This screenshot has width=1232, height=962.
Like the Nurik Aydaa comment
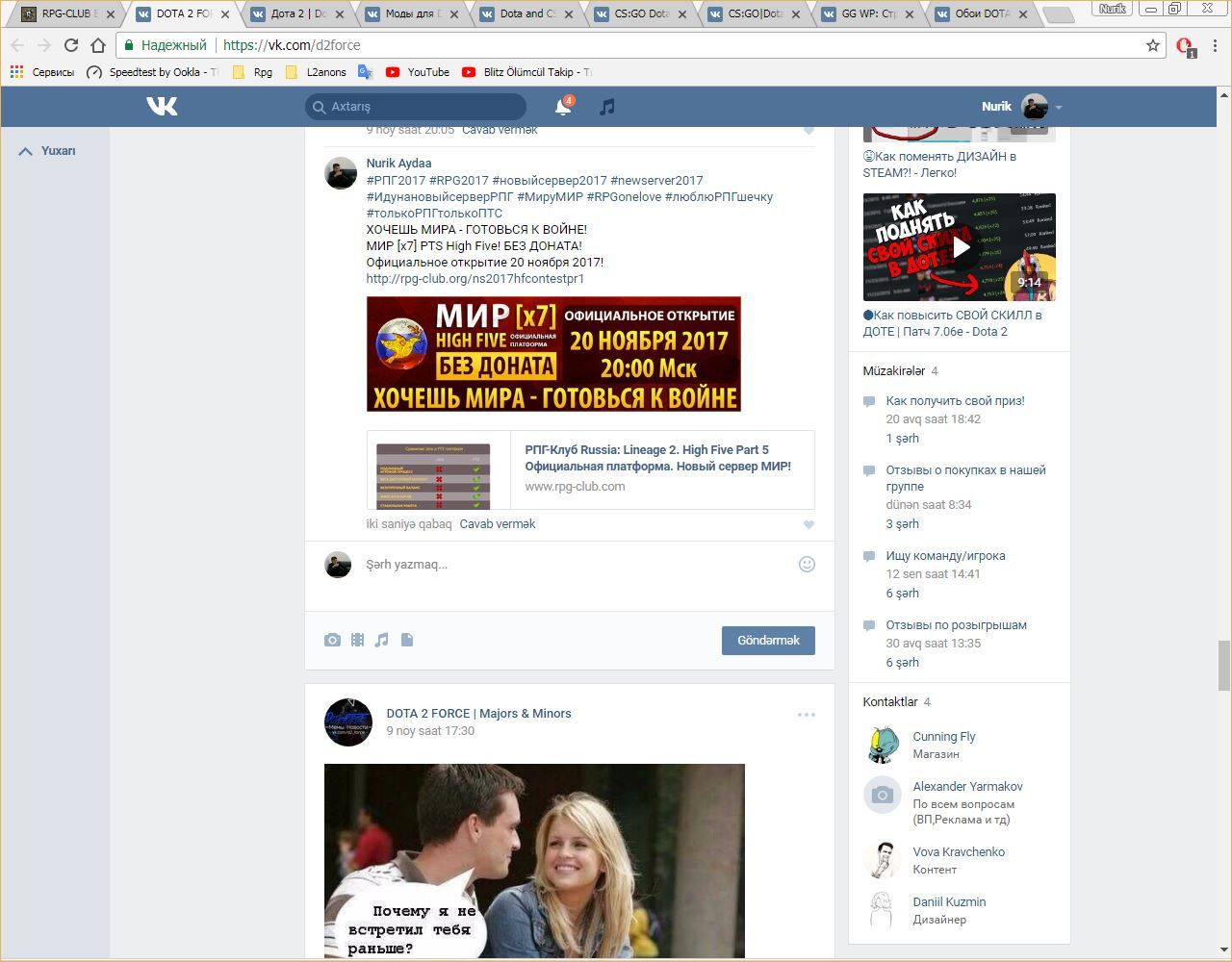click(808, 524)
